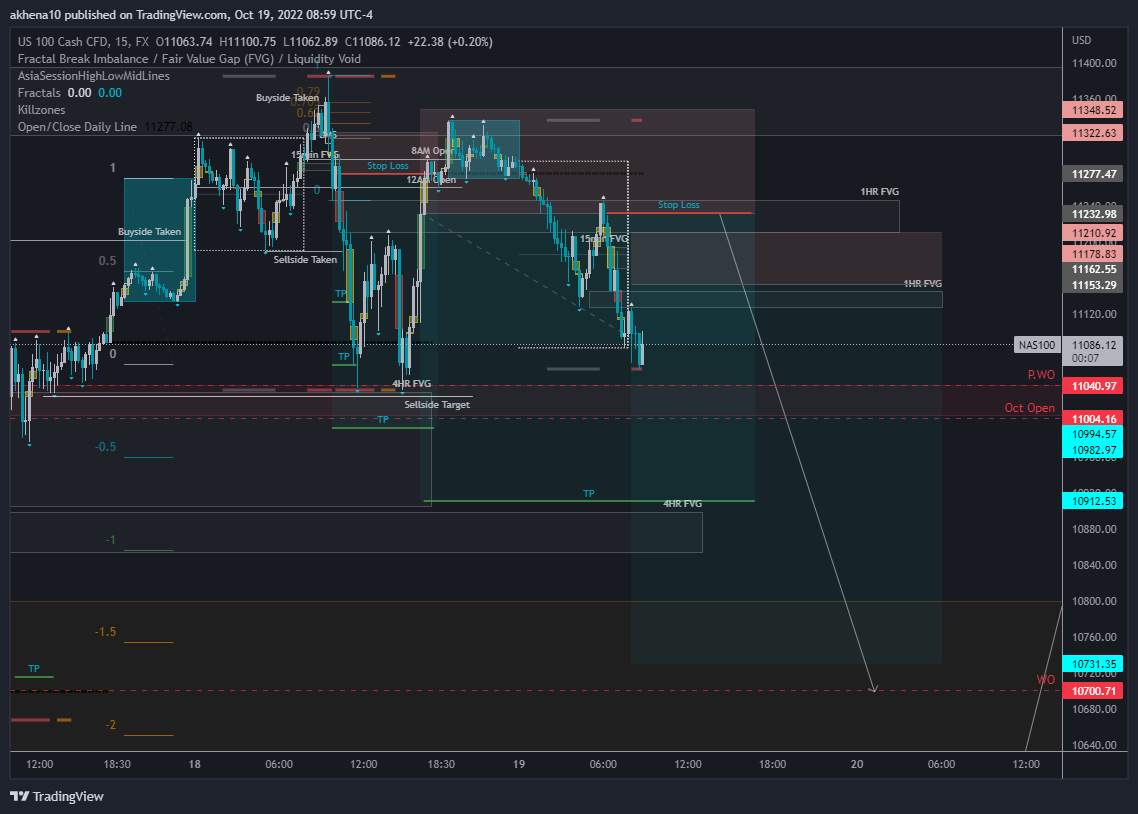
Task: Click the 11153.29 price tag
Action: [x=1094, y=285]
